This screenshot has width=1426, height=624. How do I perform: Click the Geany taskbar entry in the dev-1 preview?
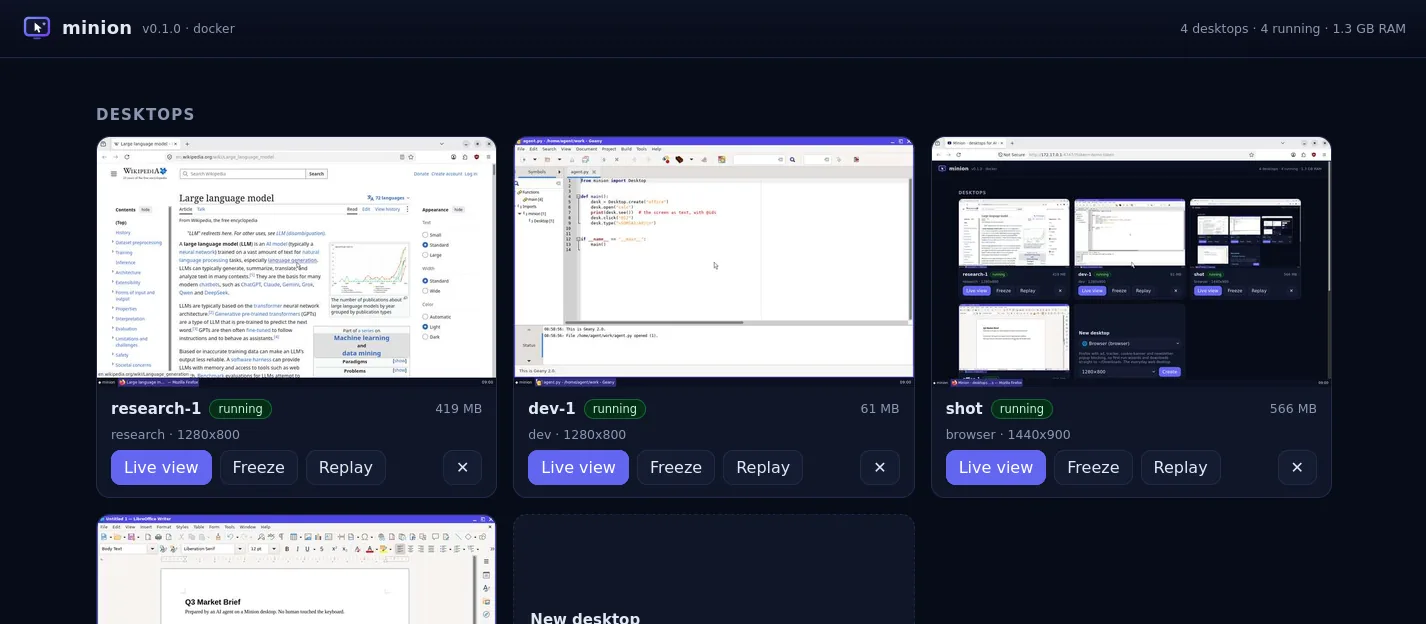(575, 382)
